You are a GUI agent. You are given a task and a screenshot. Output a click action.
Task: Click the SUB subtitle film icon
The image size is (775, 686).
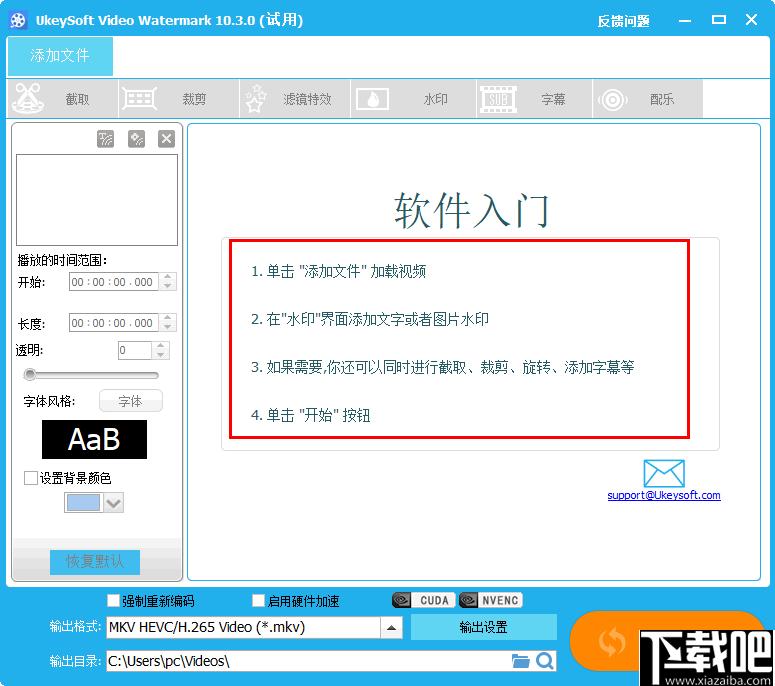(498, 99)
